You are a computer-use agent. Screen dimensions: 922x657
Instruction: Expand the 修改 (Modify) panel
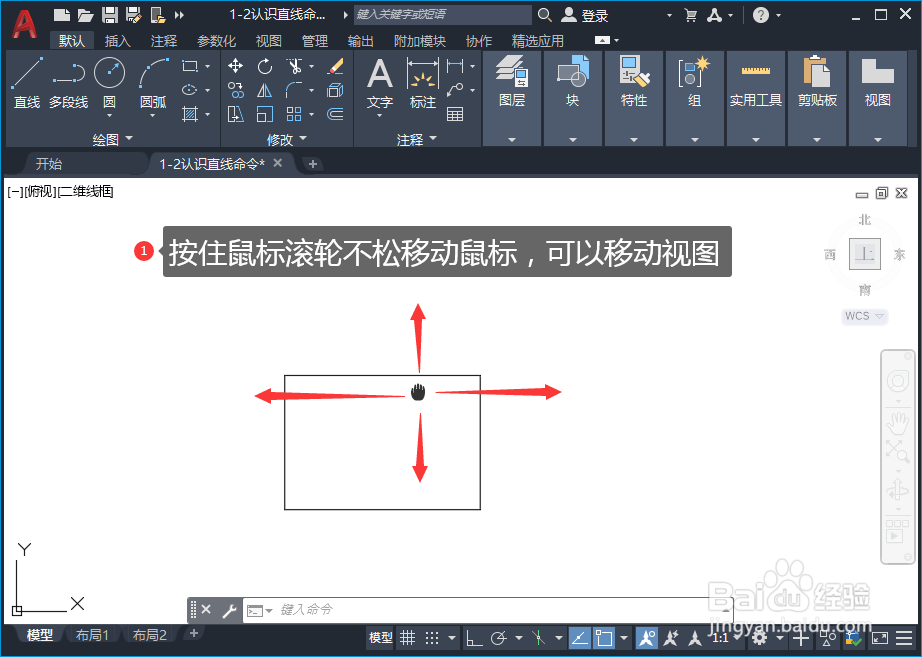(x=287, y=139)
